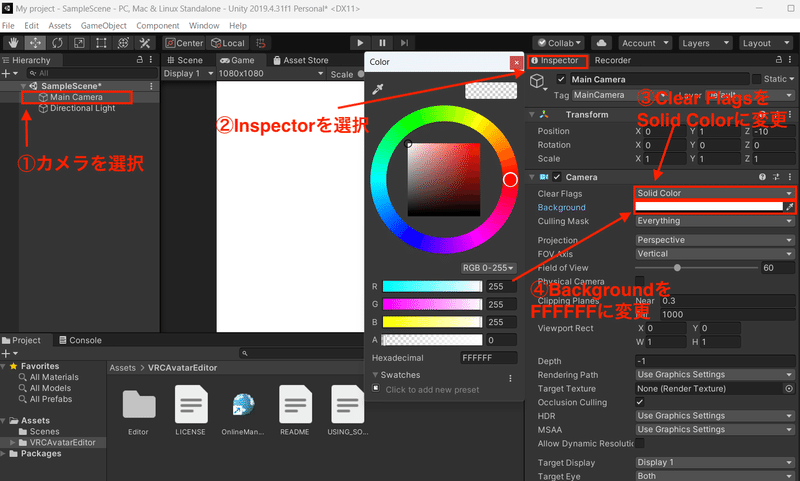Open cloud services icon
Screen dimensions: 800x481
tap(602, 43)
